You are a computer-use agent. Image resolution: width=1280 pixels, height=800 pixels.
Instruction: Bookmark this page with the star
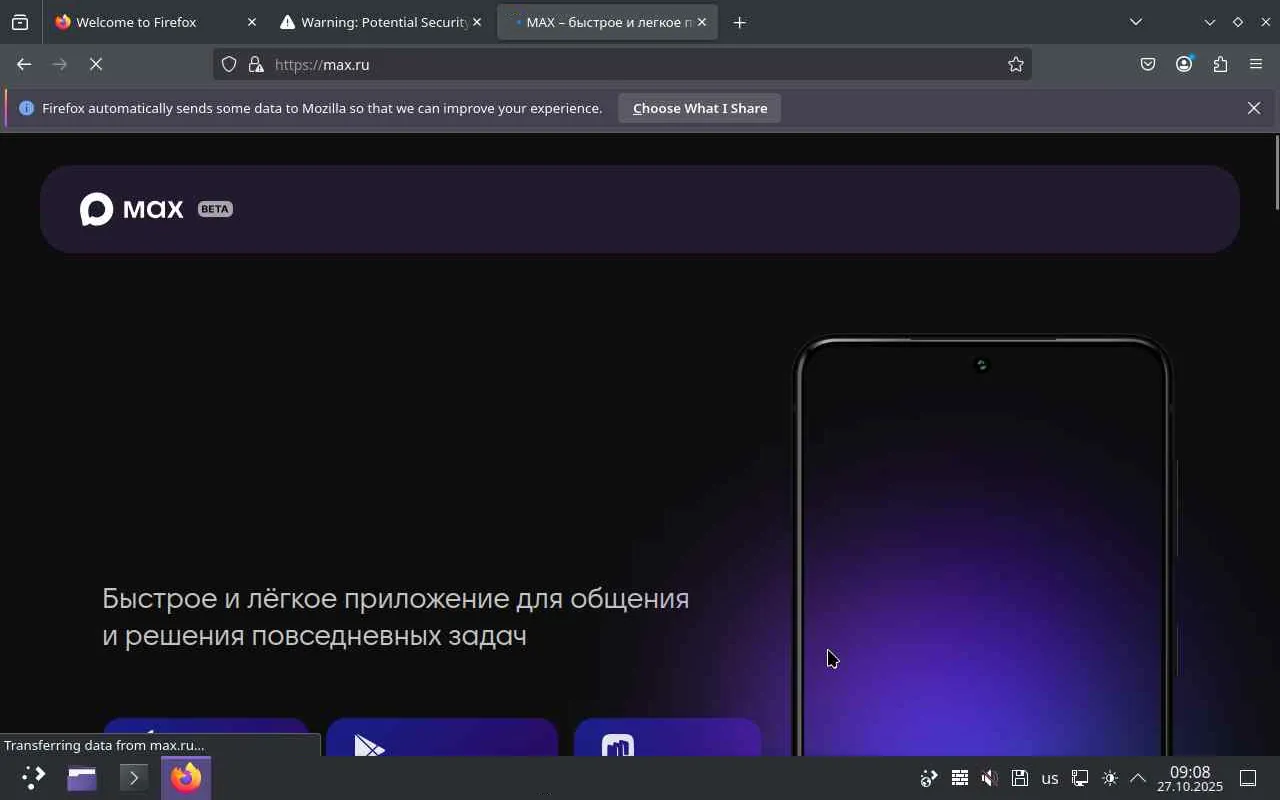(x=1016, y=64)
